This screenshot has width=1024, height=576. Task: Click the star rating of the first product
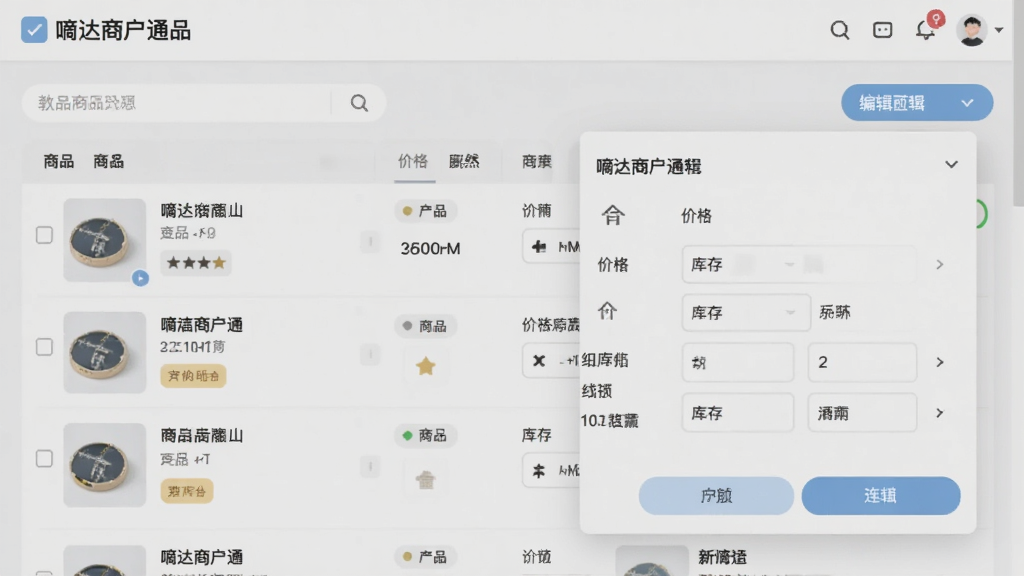pos(196,263)
